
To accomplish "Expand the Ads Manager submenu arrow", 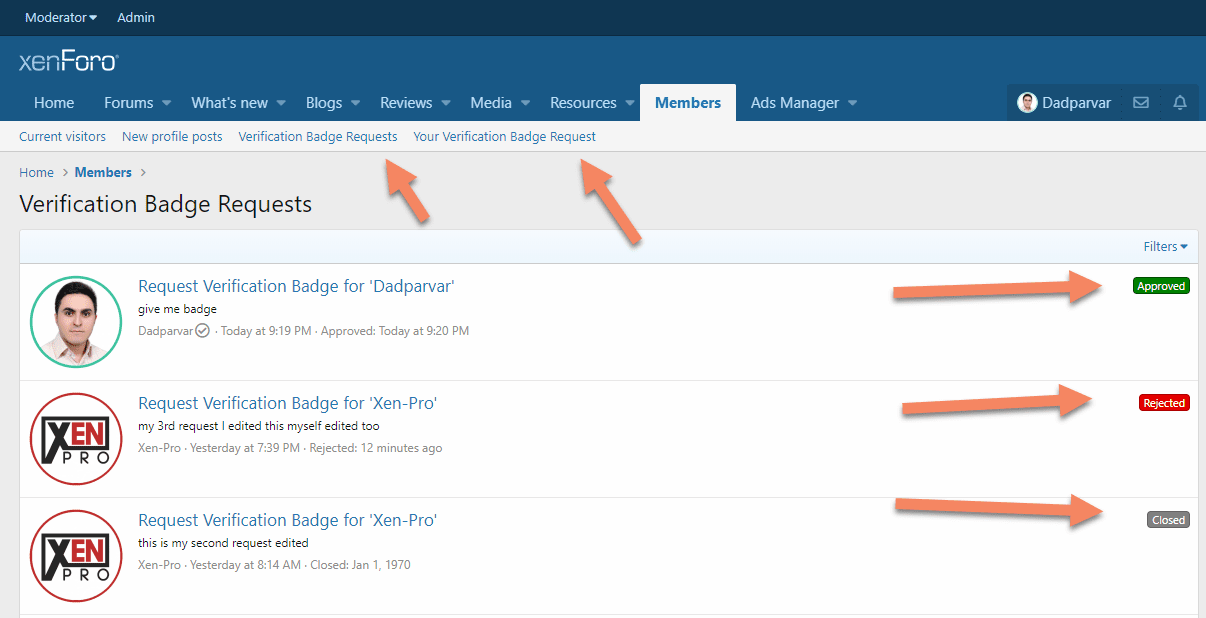I will point(853,103).
